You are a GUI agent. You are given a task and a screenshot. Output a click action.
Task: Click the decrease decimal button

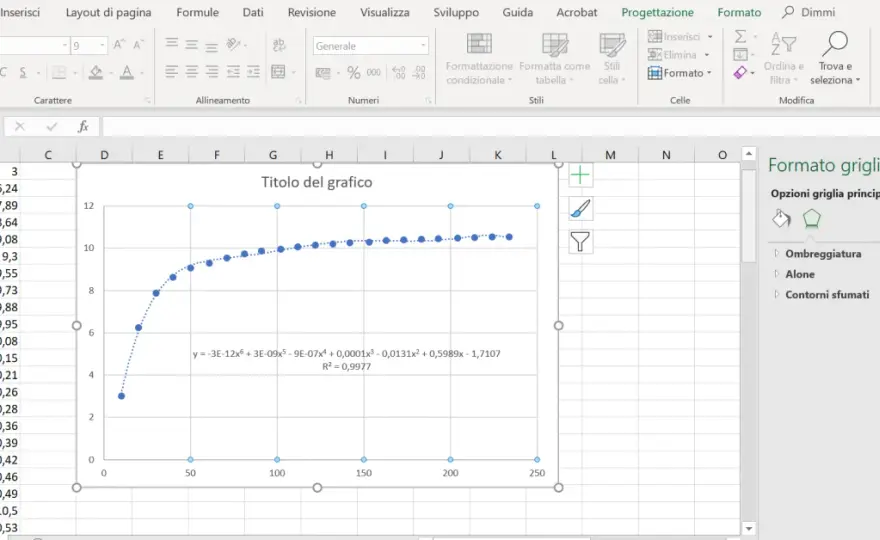(x=419, y=72)
